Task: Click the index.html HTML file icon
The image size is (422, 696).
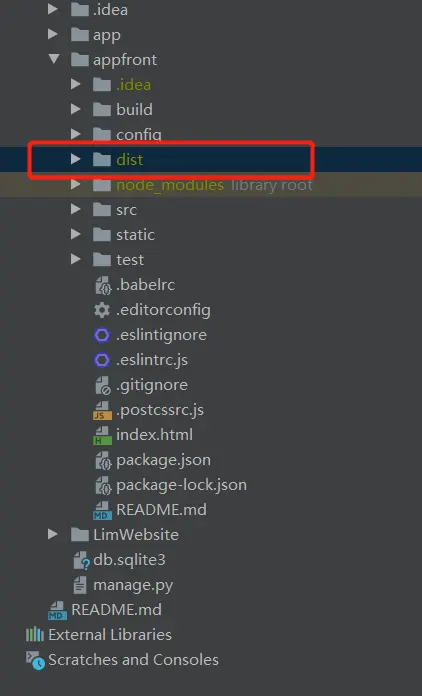Action: coord(103,435)
